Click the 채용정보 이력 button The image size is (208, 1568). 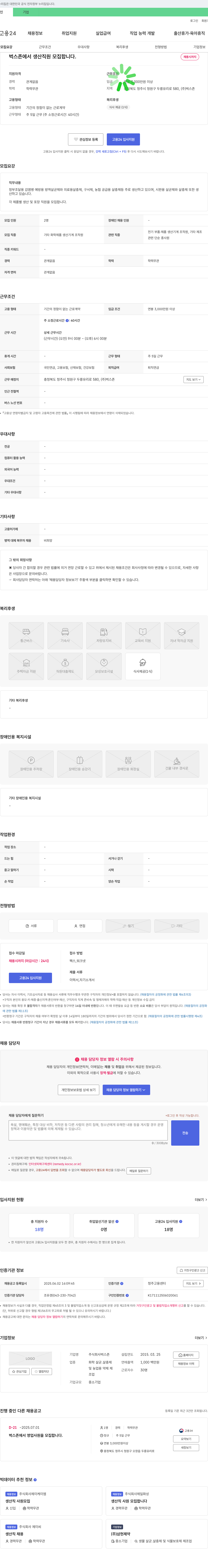click(x=187, y=1364)
